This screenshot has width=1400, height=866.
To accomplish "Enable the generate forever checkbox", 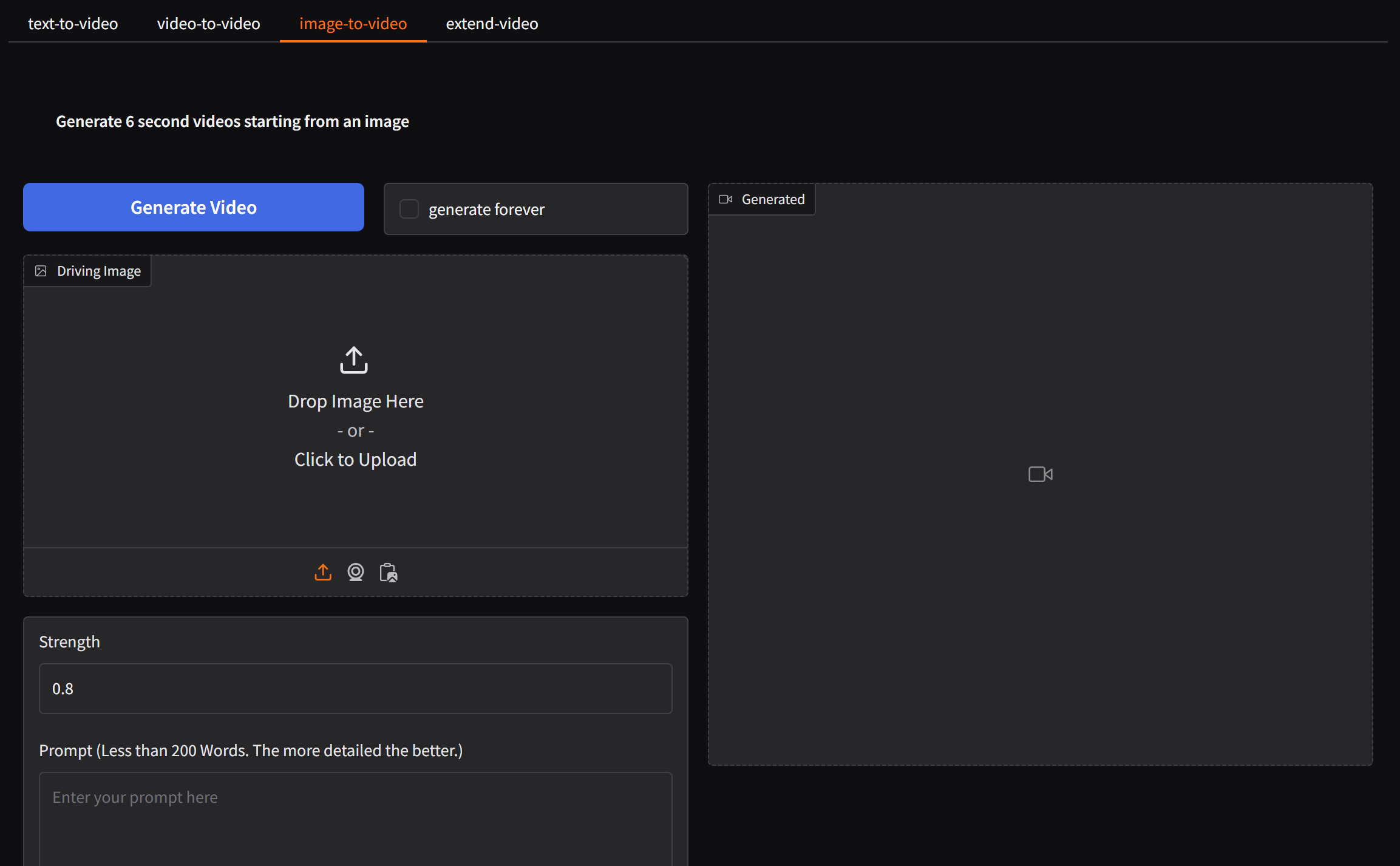I will pos(409,208).
